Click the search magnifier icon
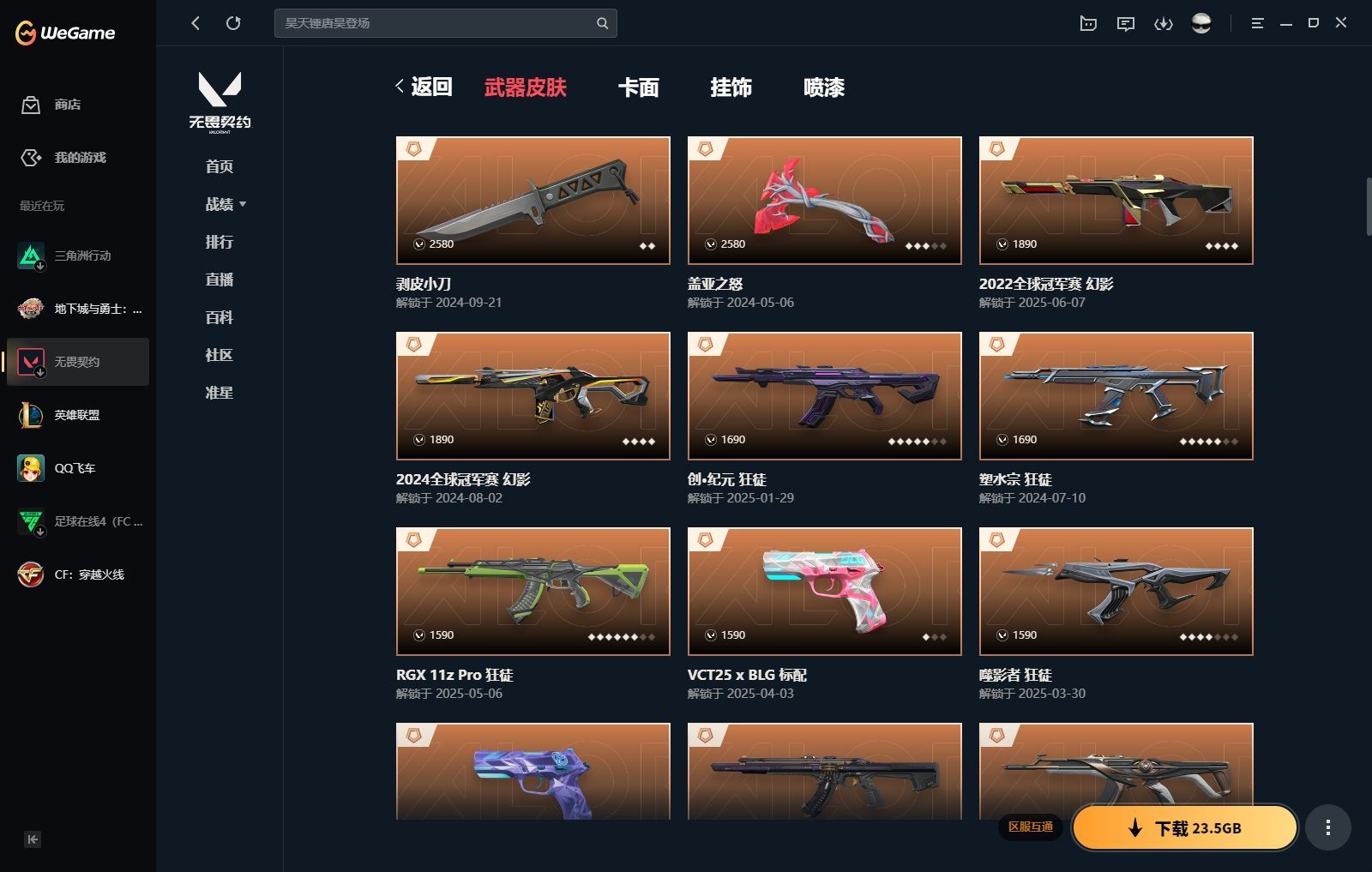The height and width of the screenshot is (872, 1372). pos(602,23)
